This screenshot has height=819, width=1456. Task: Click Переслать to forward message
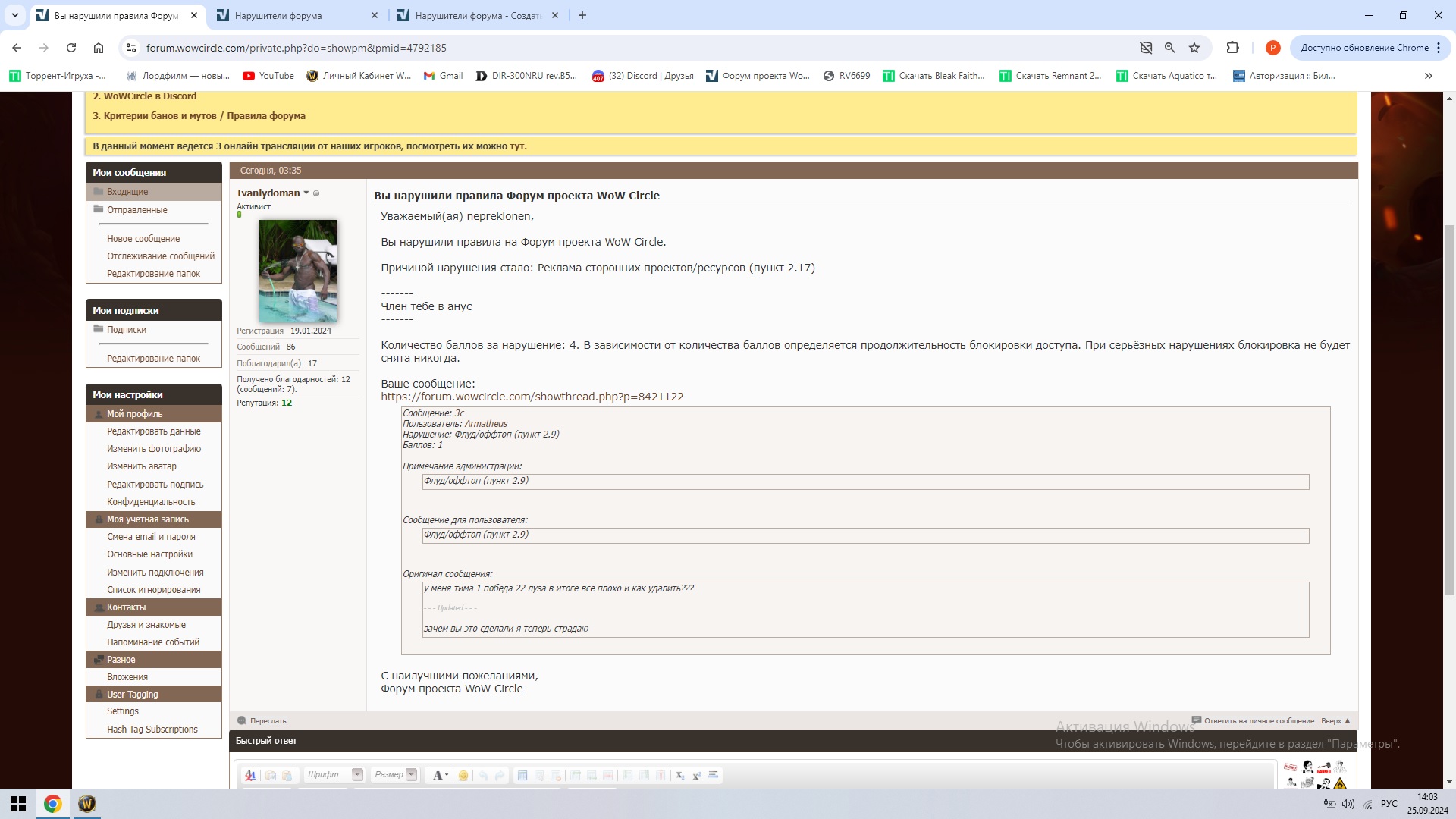(x=268, y=721)
